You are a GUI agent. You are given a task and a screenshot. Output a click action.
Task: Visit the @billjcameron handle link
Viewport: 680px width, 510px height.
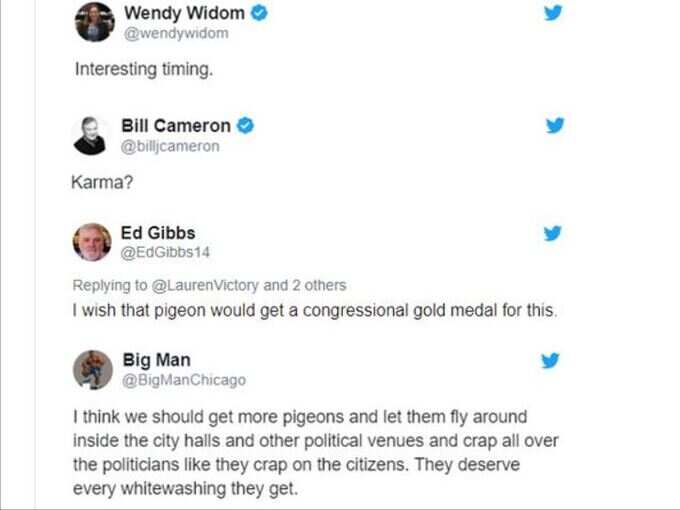click(170, 146)
